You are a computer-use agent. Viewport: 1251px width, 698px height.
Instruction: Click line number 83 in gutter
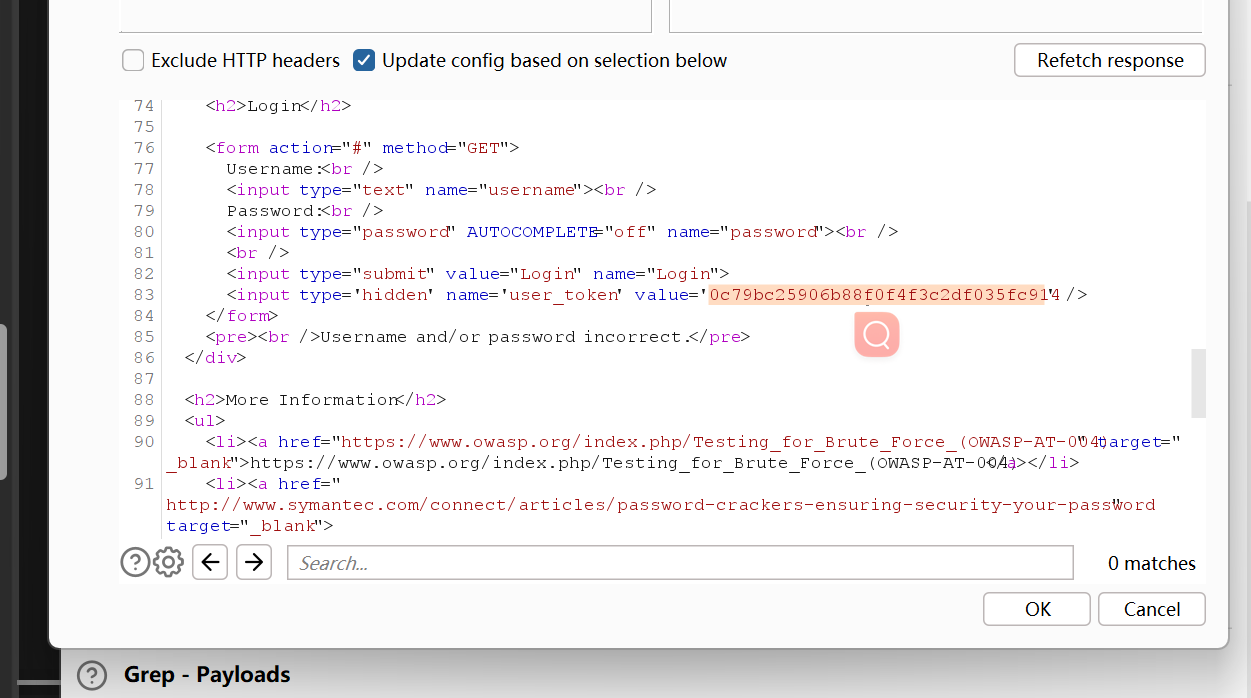click(143, 295)
